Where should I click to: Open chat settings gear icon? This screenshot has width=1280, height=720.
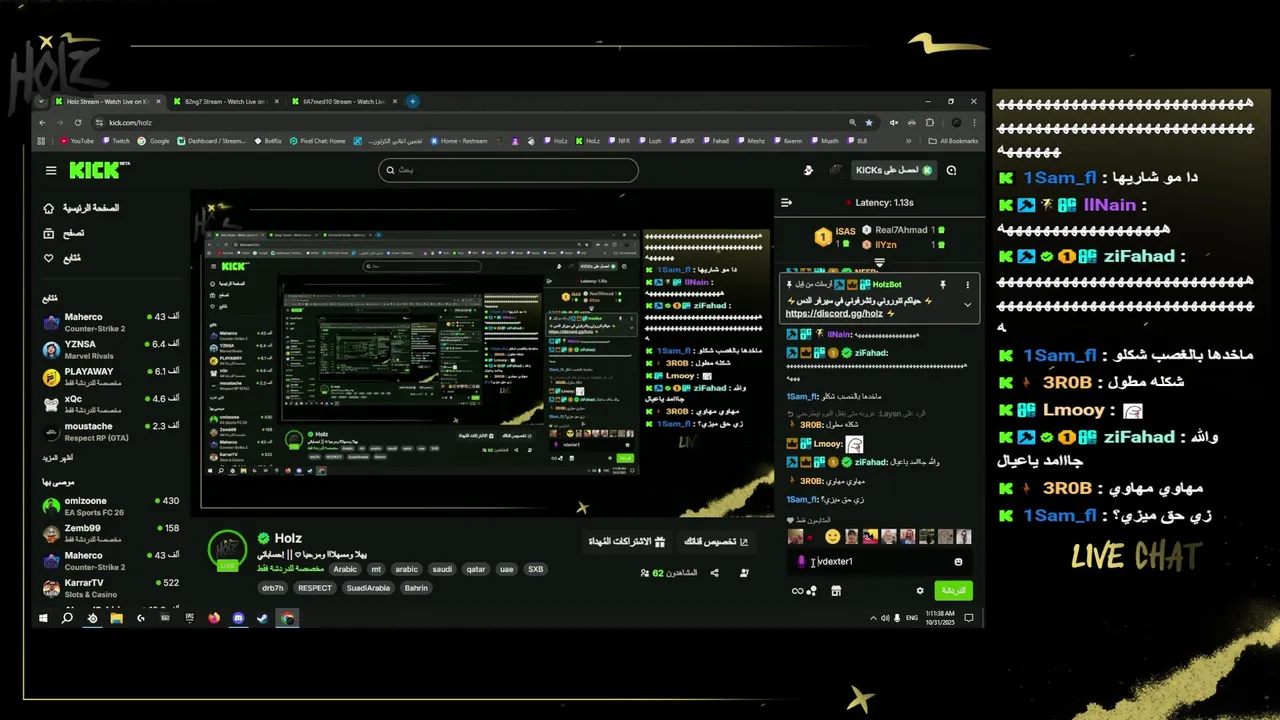[920, 591]
